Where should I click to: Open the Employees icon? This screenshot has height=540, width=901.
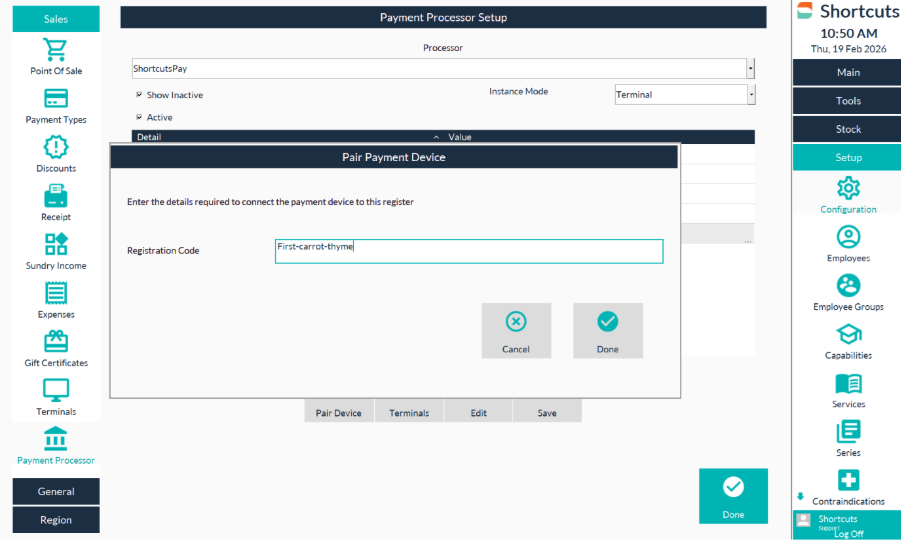click(x=848, y=237)
